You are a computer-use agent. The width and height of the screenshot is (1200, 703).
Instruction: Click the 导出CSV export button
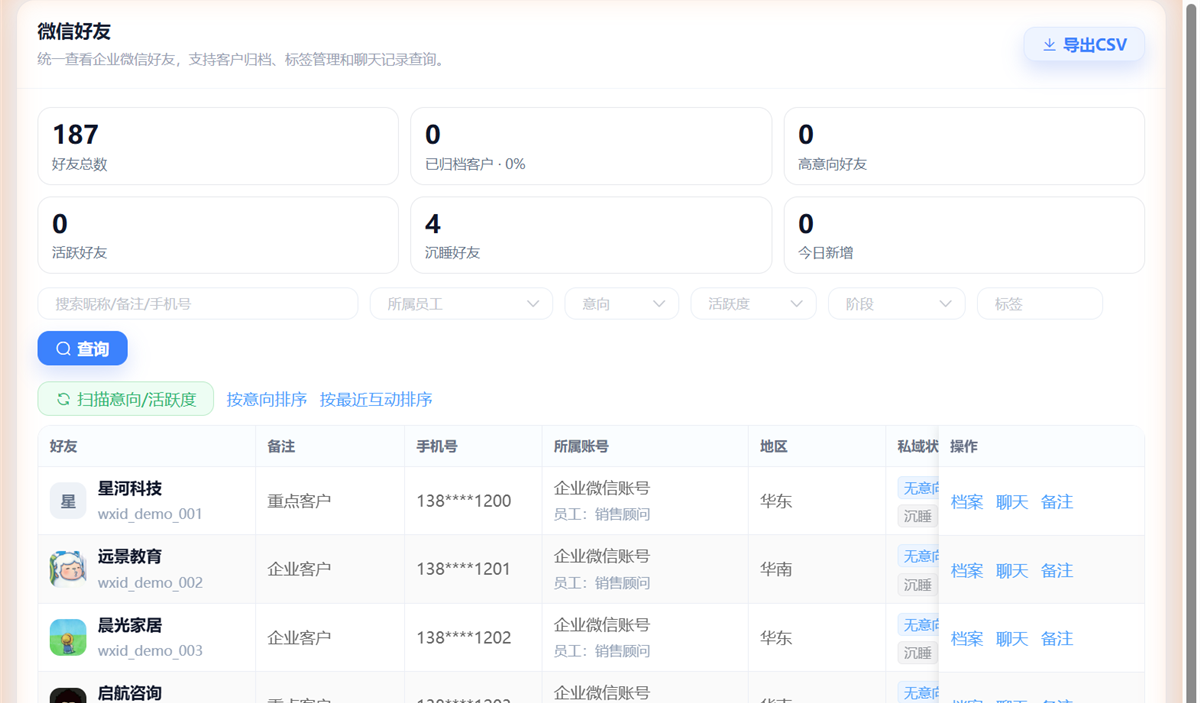[x=1084, y=45]
